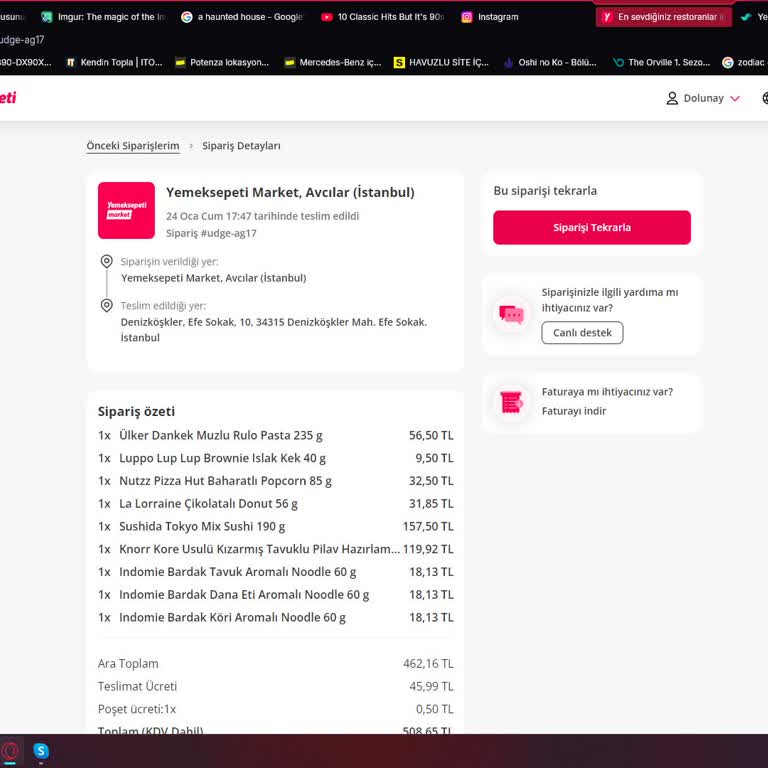Click the Poşet ücreti 0,50 TL value
This screenshot has height=768, width=768.
pyautogui.click(x=434, y=709)
